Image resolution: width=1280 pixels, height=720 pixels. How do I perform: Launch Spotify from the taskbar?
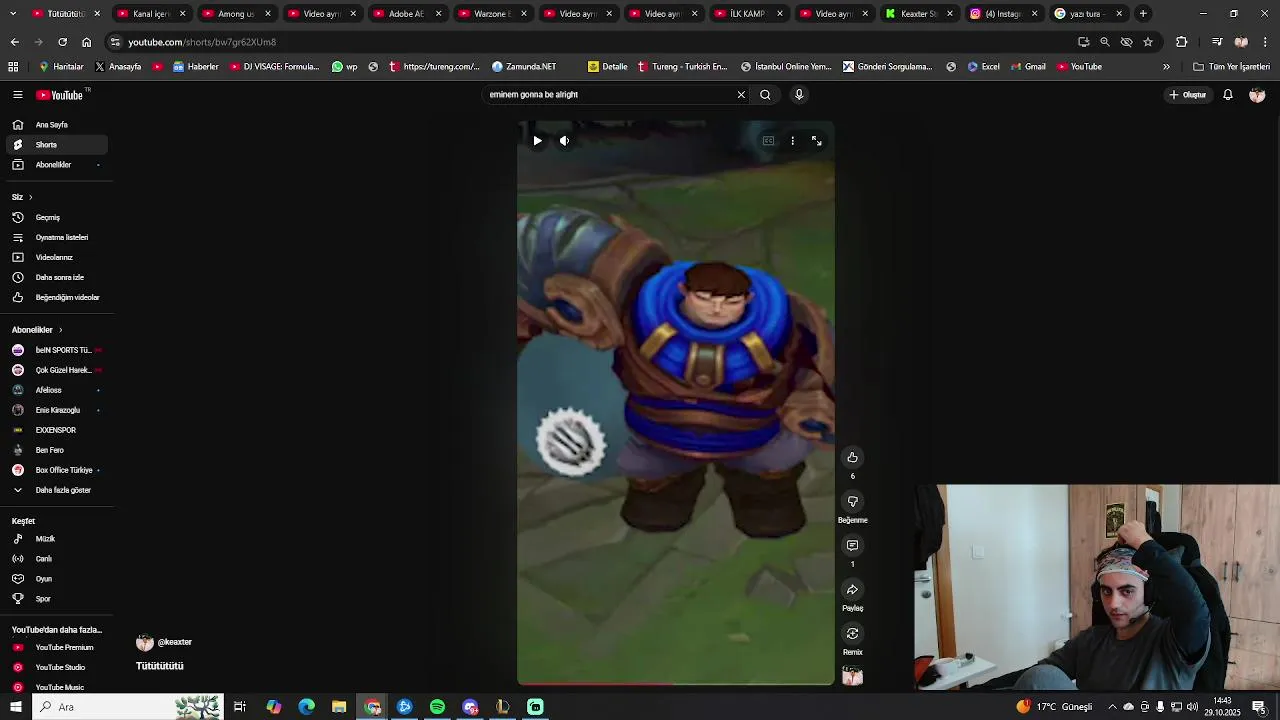437,707
